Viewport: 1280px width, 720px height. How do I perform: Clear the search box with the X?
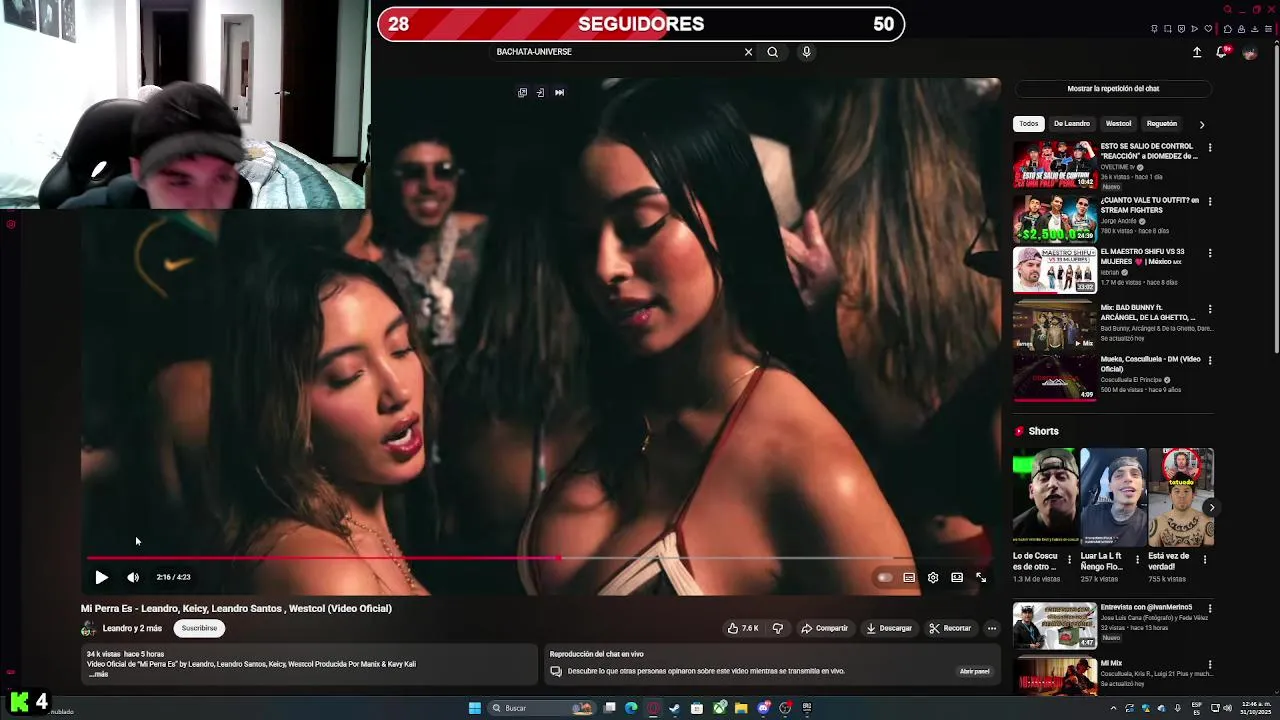pos(748,52)
